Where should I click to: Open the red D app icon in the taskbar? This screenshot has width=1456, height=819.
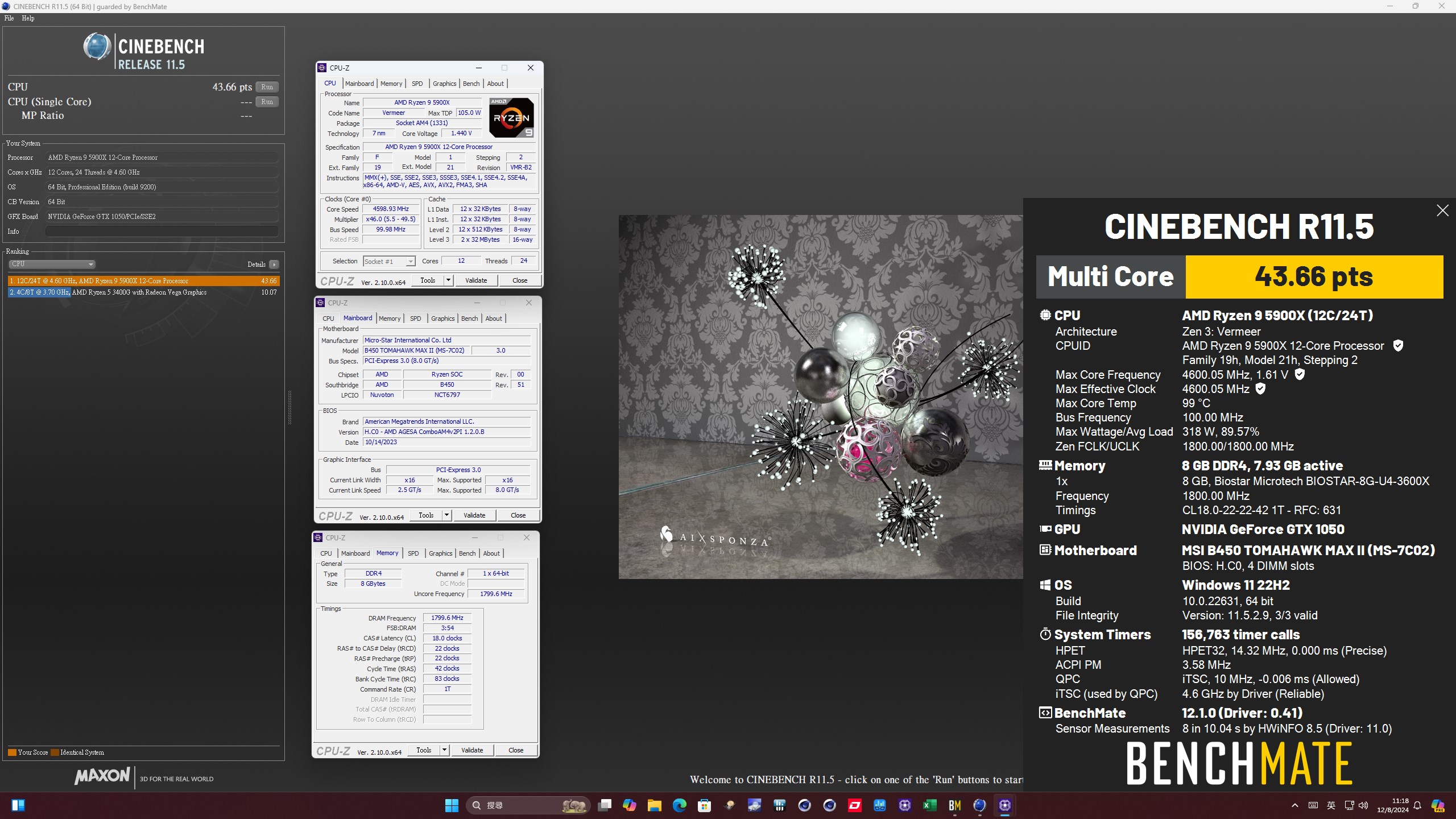coord(855,805)
